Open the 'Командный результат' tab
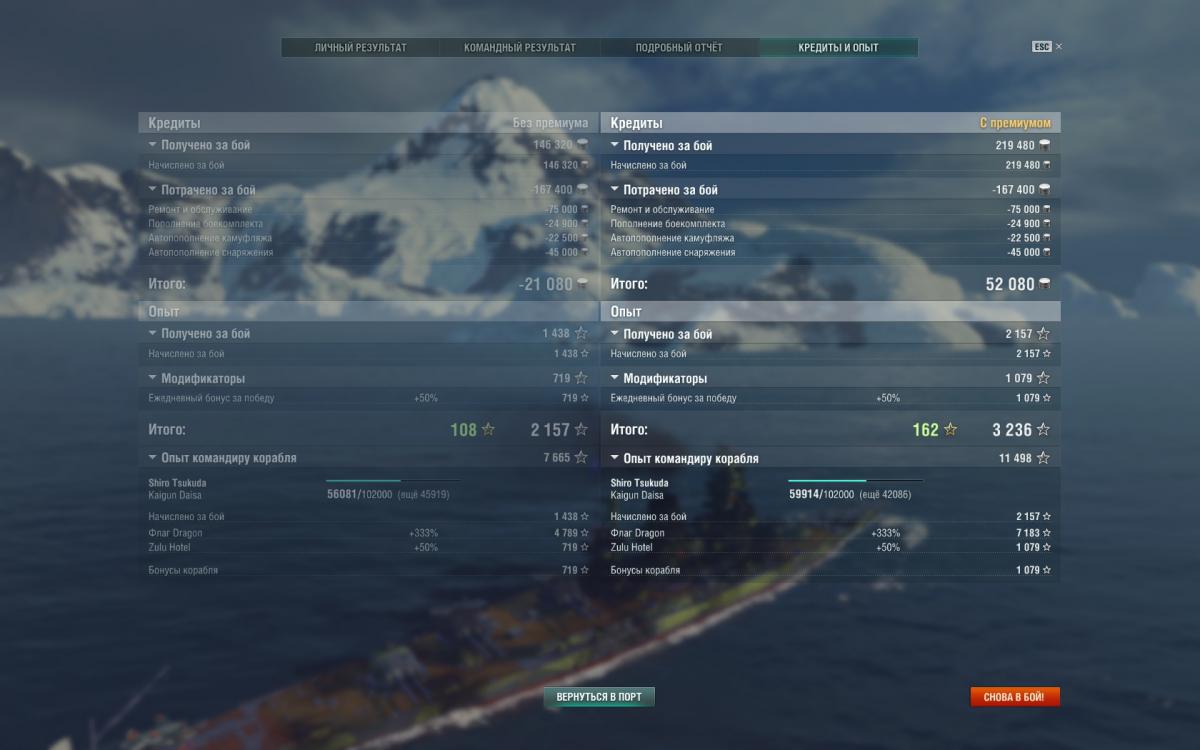 tap(520, 47)
